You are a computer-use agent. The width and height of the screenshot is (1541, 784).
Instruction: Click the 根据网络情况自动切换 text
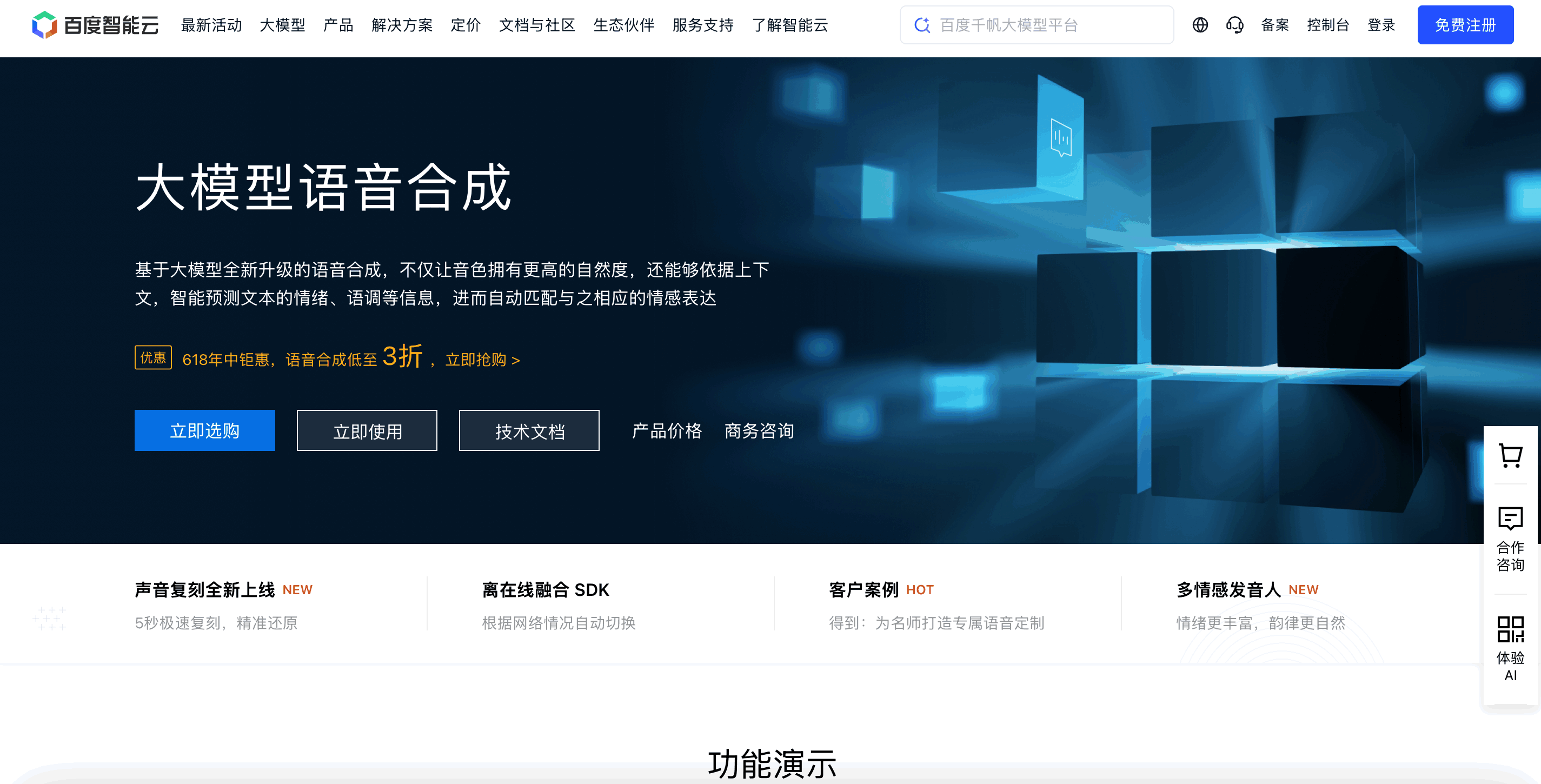click(559, 623)
